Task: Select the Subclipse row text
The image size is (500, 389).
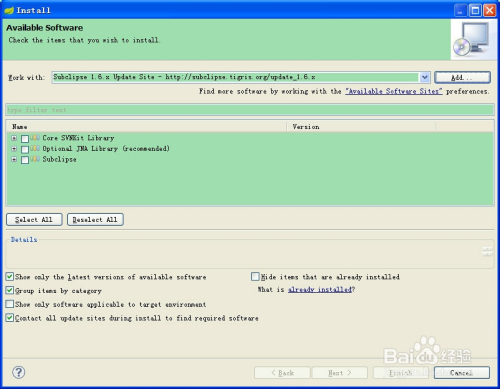Action: point(59,159)
